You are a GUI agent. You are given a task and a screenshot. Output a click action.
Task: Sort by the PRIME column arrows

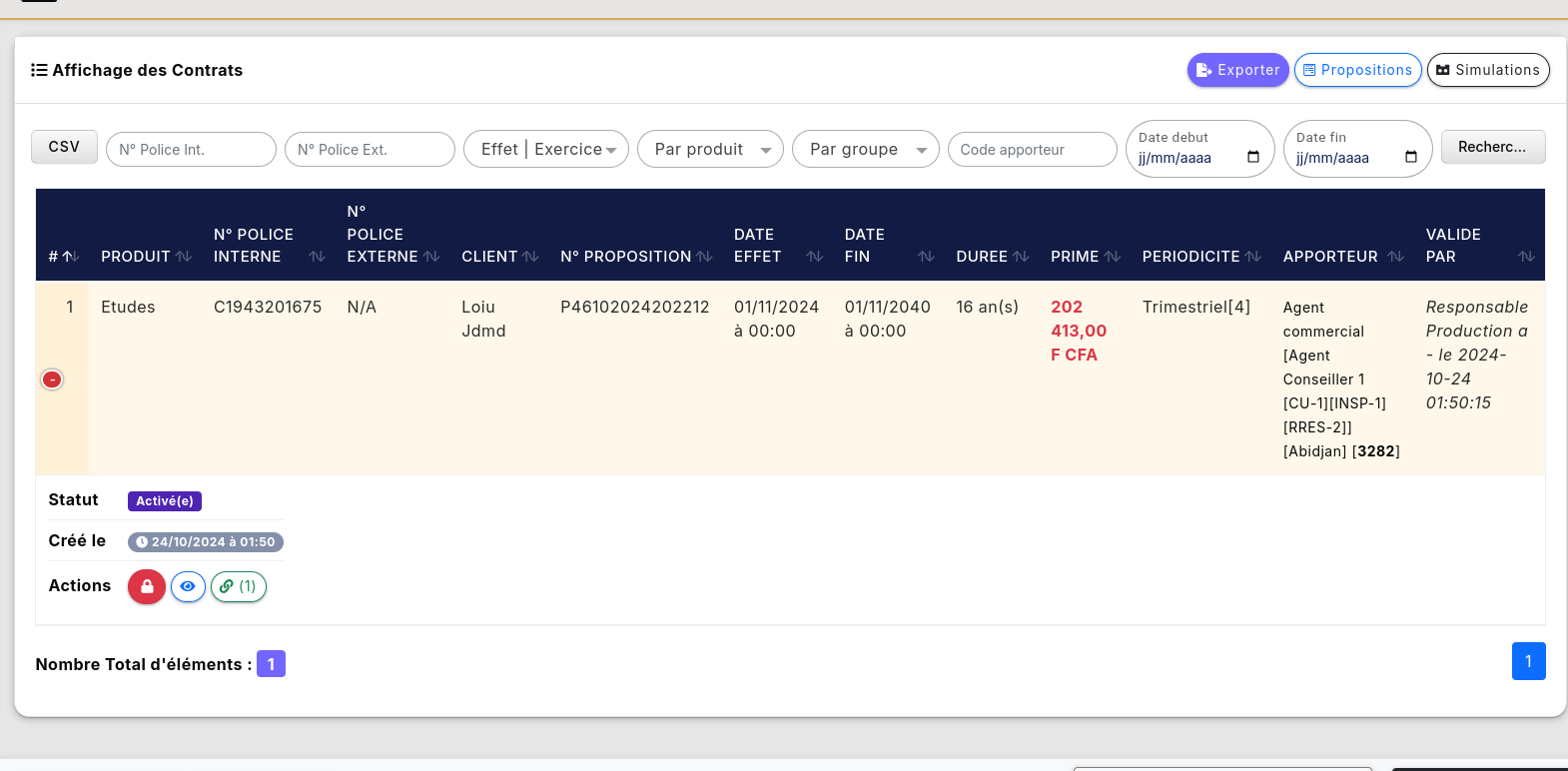1113,257
